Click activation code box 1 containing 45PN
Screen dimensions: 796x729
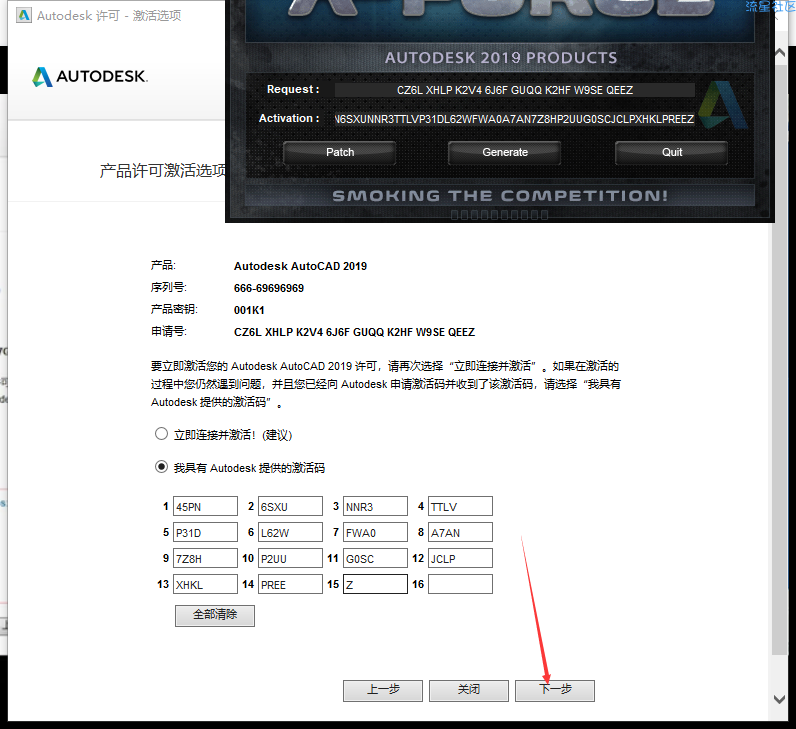point(205,506)
